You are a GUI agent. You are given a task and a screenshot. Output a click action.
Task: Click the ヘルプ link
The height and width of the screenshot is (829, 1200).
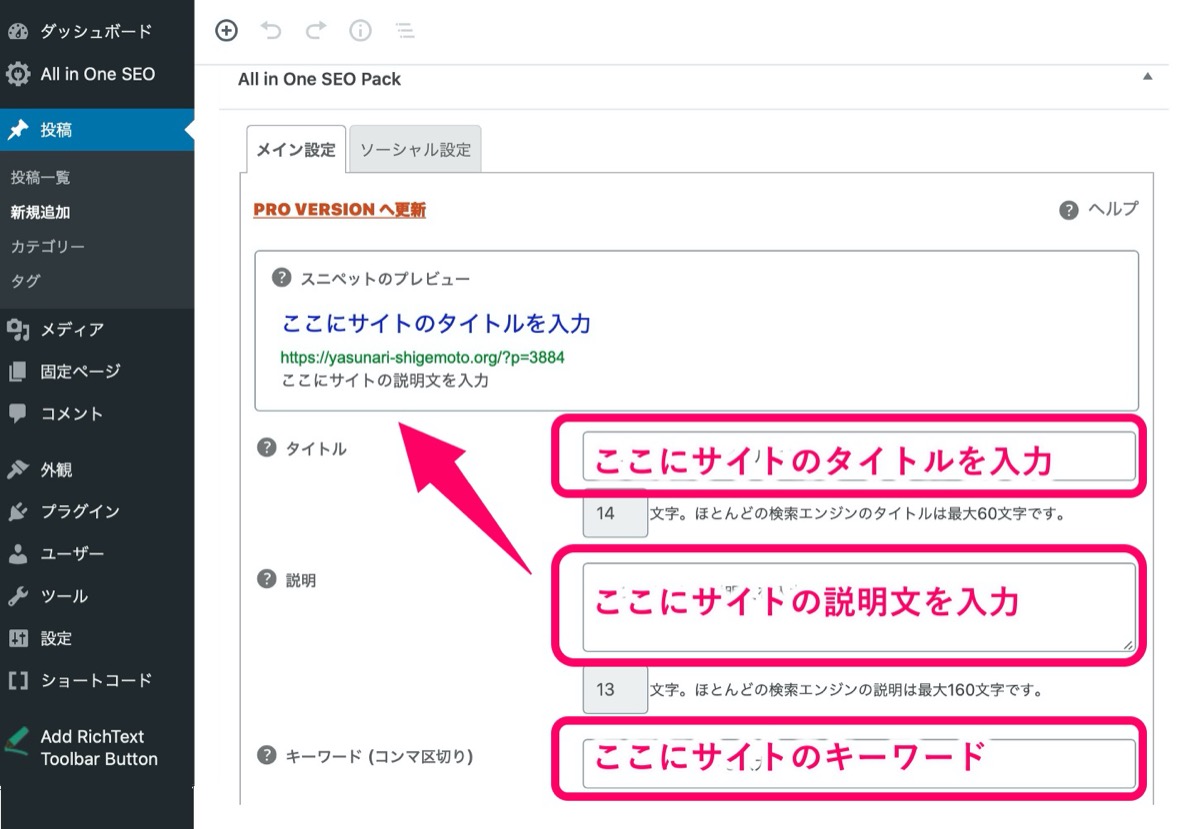coord(1112,209)
